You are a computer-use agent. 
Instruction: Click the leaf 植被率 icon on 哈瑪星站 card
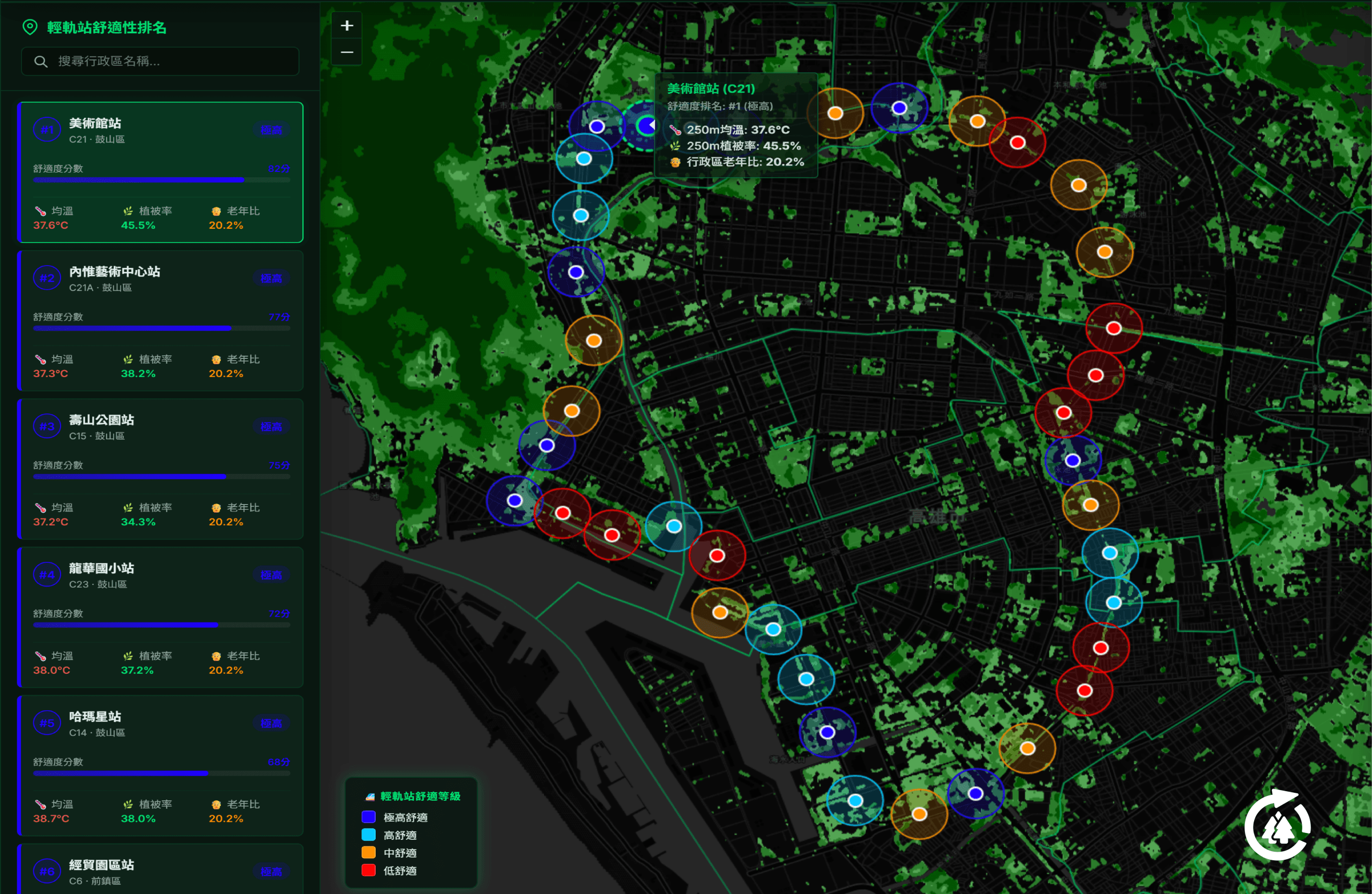128,805
